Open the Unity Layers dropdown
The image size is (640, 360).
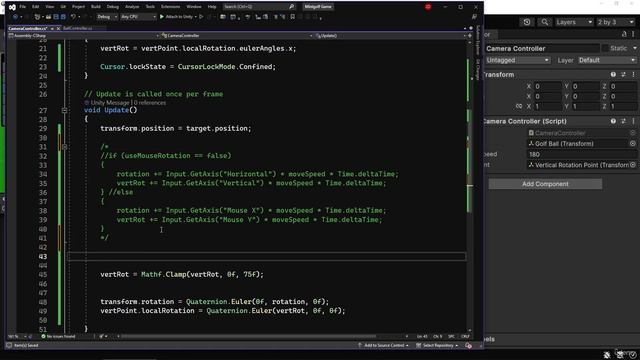[x=574, y=22]
